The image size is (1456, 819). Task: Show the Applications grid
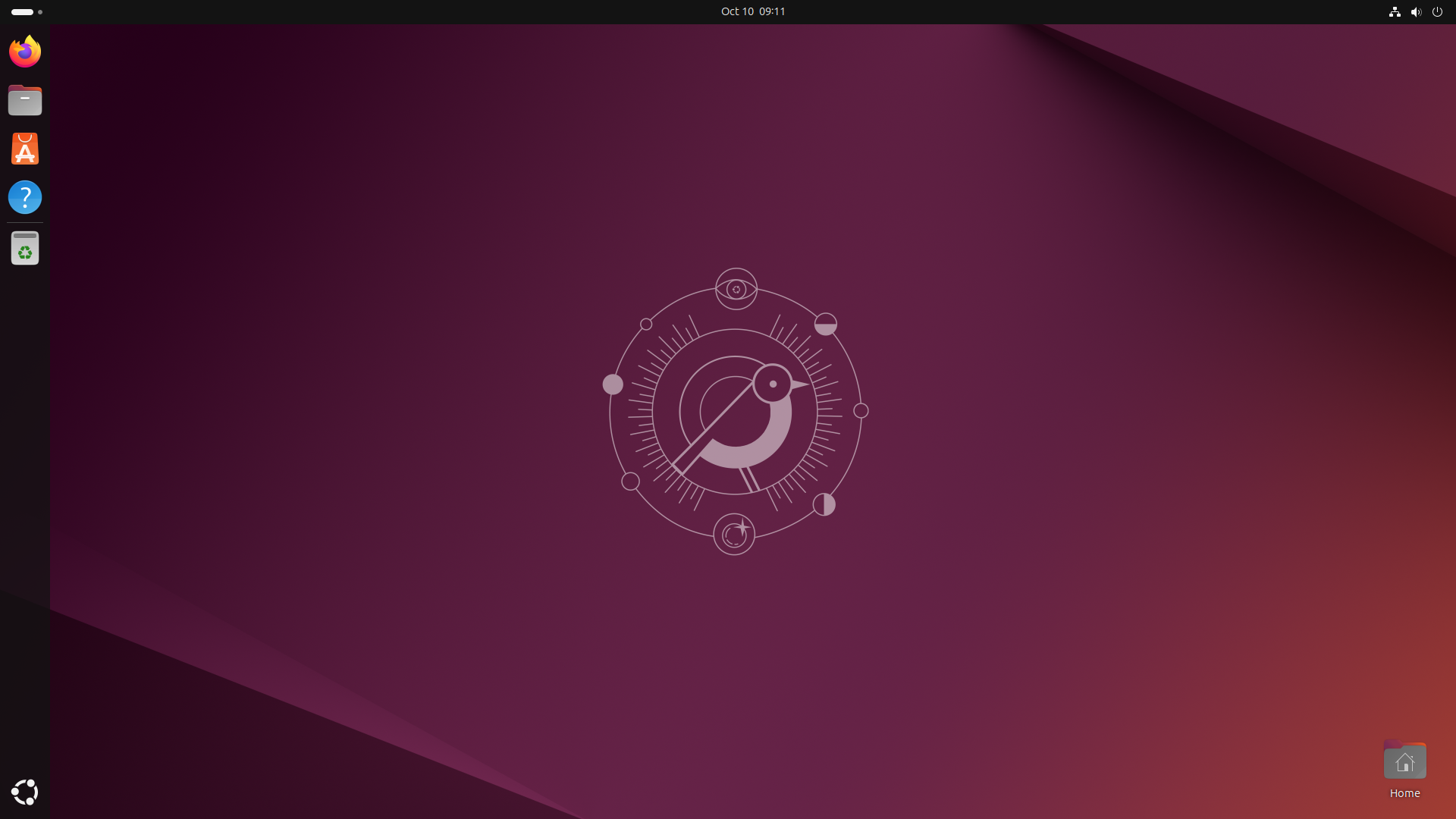point(24,792)
